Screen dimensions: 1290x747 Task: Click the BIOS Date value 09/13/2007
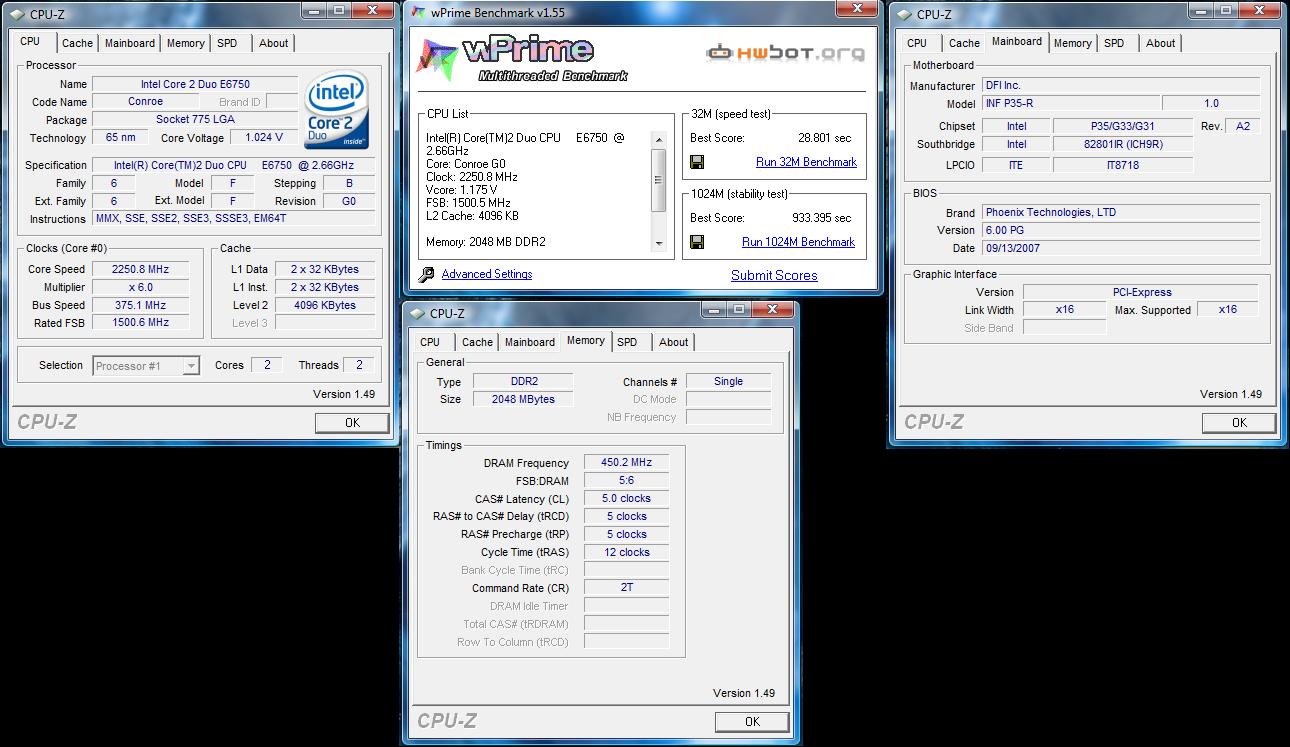tap(1121, 248)
